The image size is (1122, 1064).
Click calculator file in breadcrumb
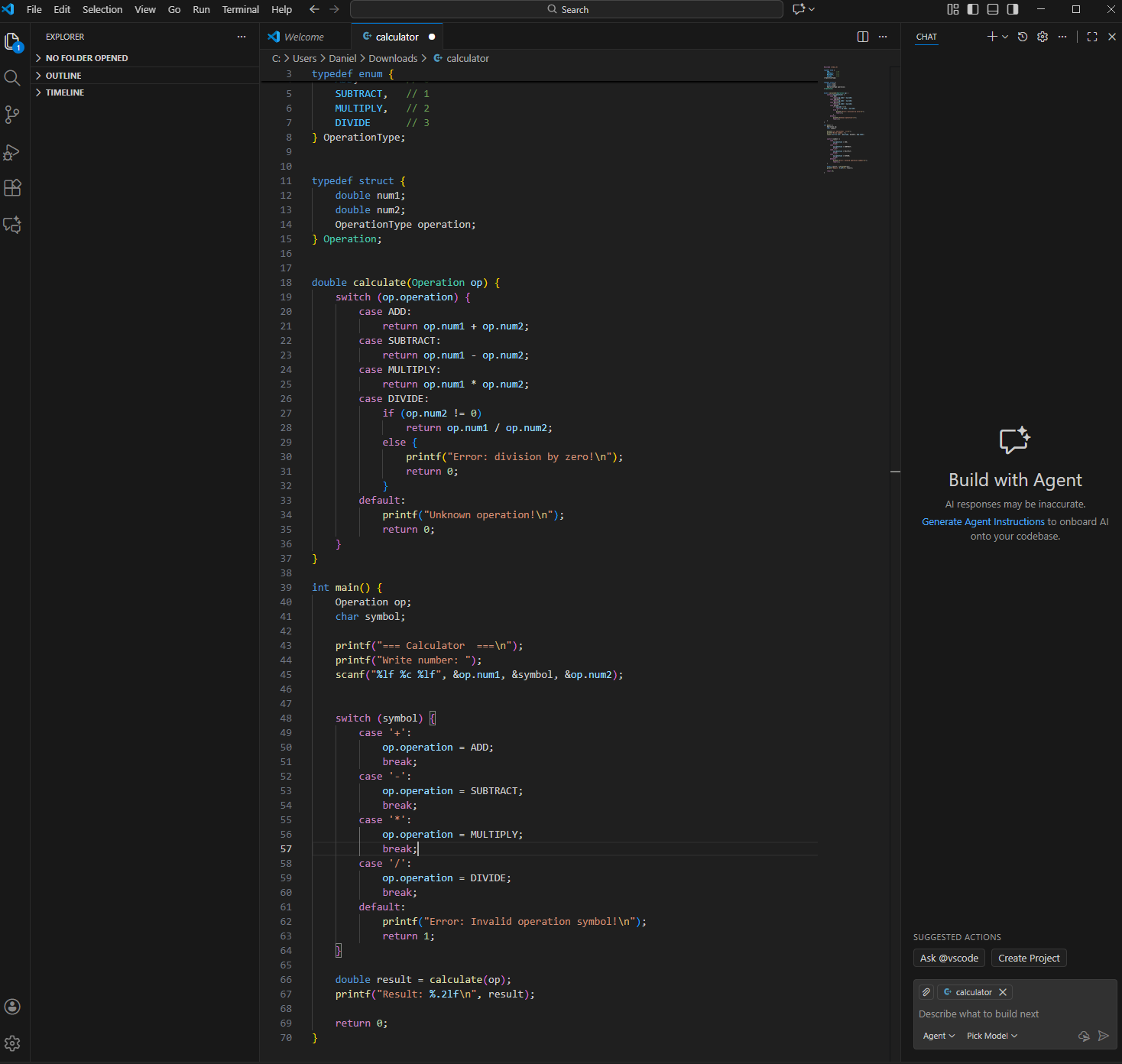467,58
